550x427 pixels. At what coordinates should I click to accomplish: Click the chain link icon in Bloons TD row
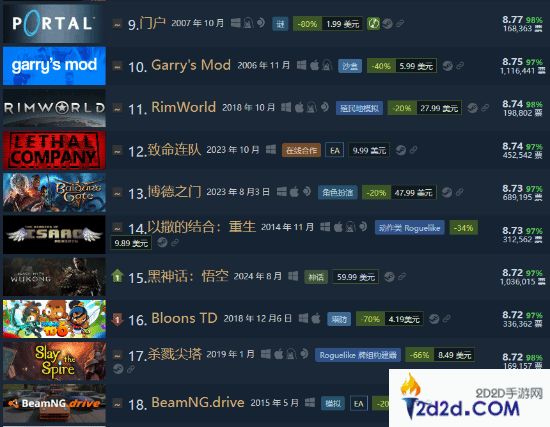pyautogui.click(x=447, y=319)
